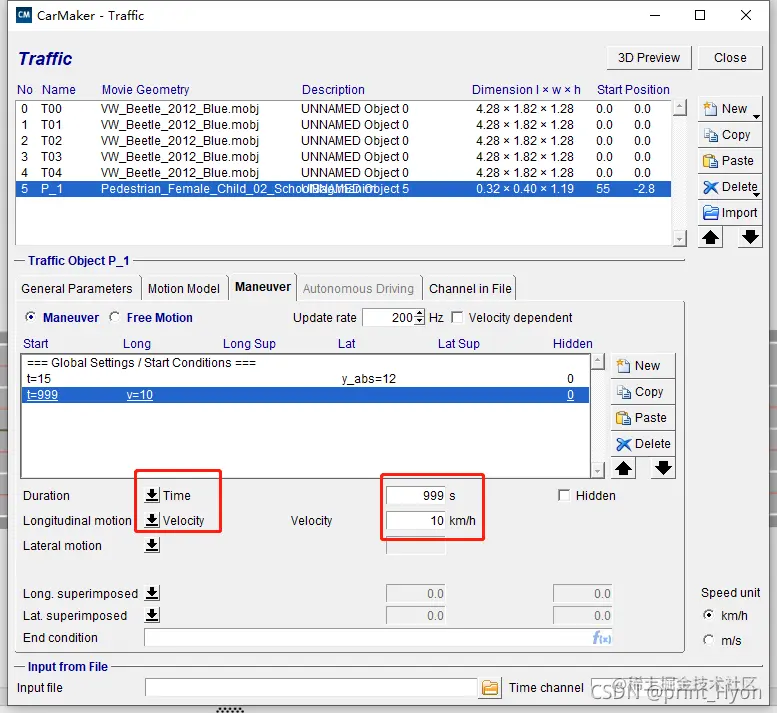Image resolution: width=777 pixels, height=713 pixels.
Task: Increase the Update rate value
Action: point(420,313)
